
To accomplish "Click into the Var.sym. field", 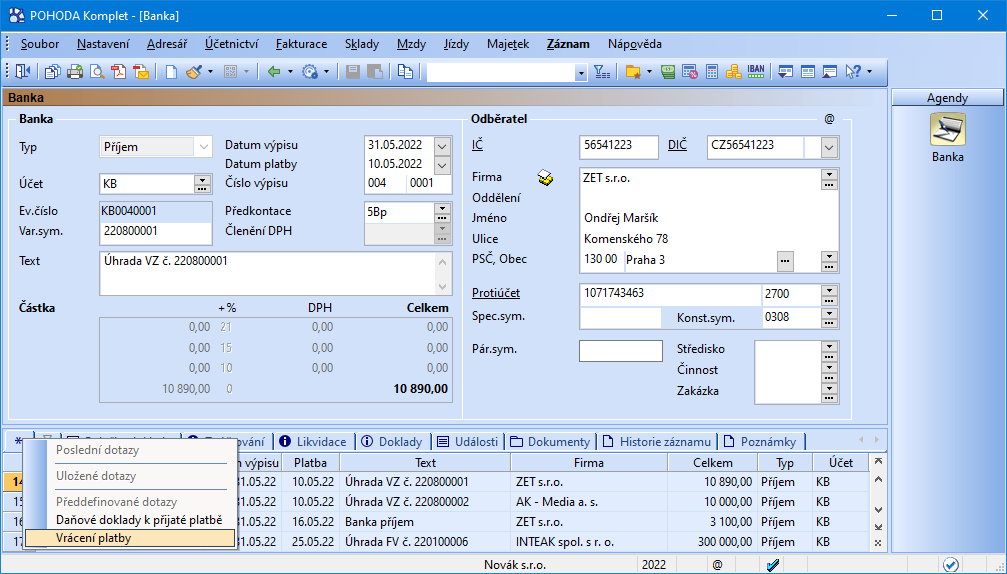I will click(155, 231).
